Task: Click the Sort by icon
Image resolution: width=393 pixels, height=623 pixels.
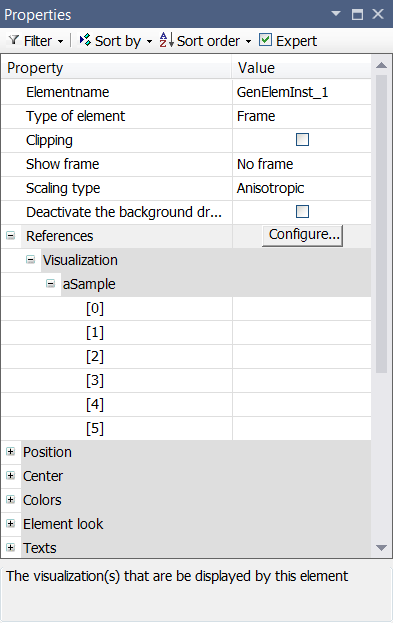Action: pyautogui.click(x=85, y=40)
